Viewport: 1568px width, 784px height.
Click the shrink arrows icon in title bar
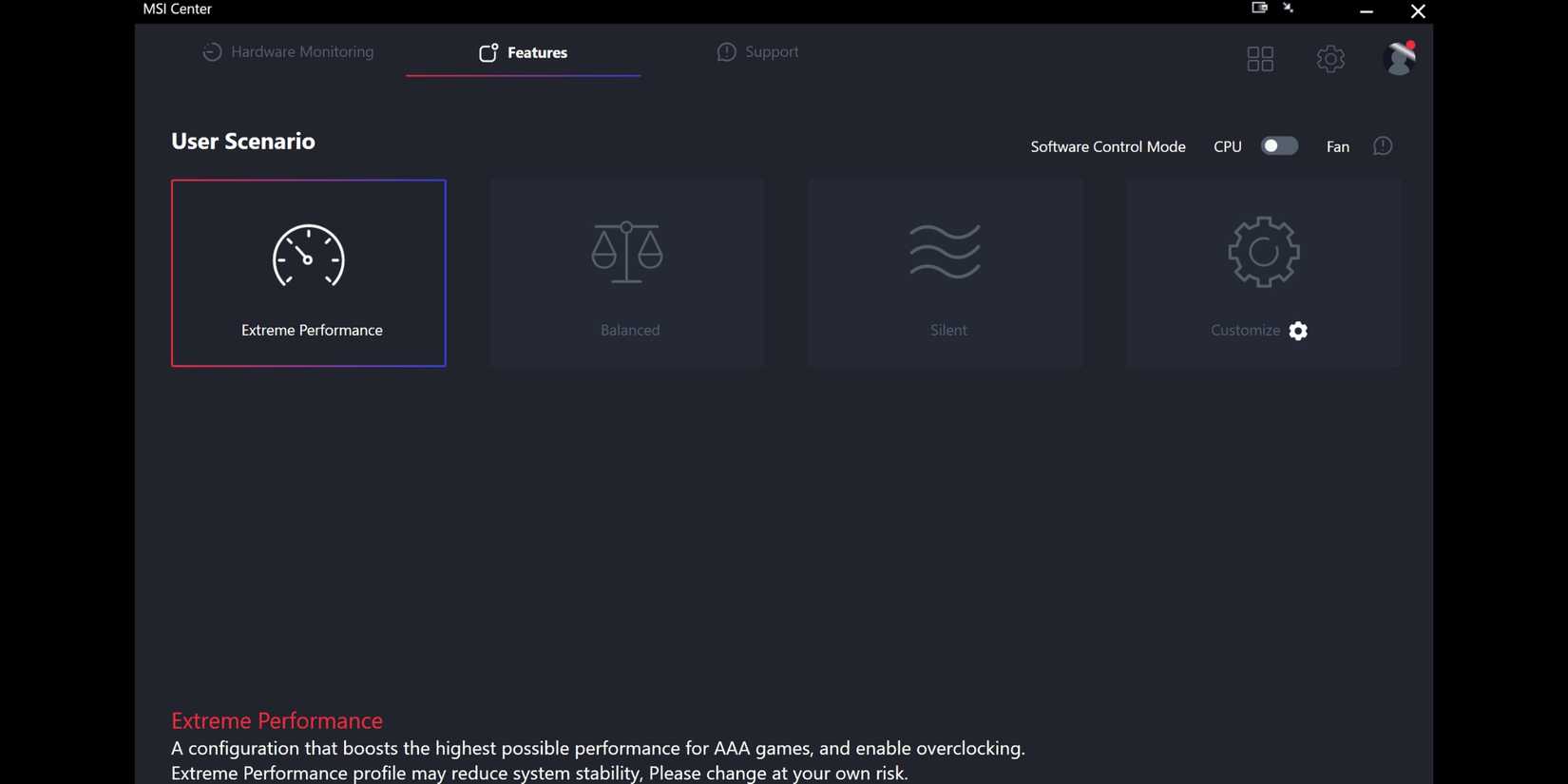(x=1289, y=8)
